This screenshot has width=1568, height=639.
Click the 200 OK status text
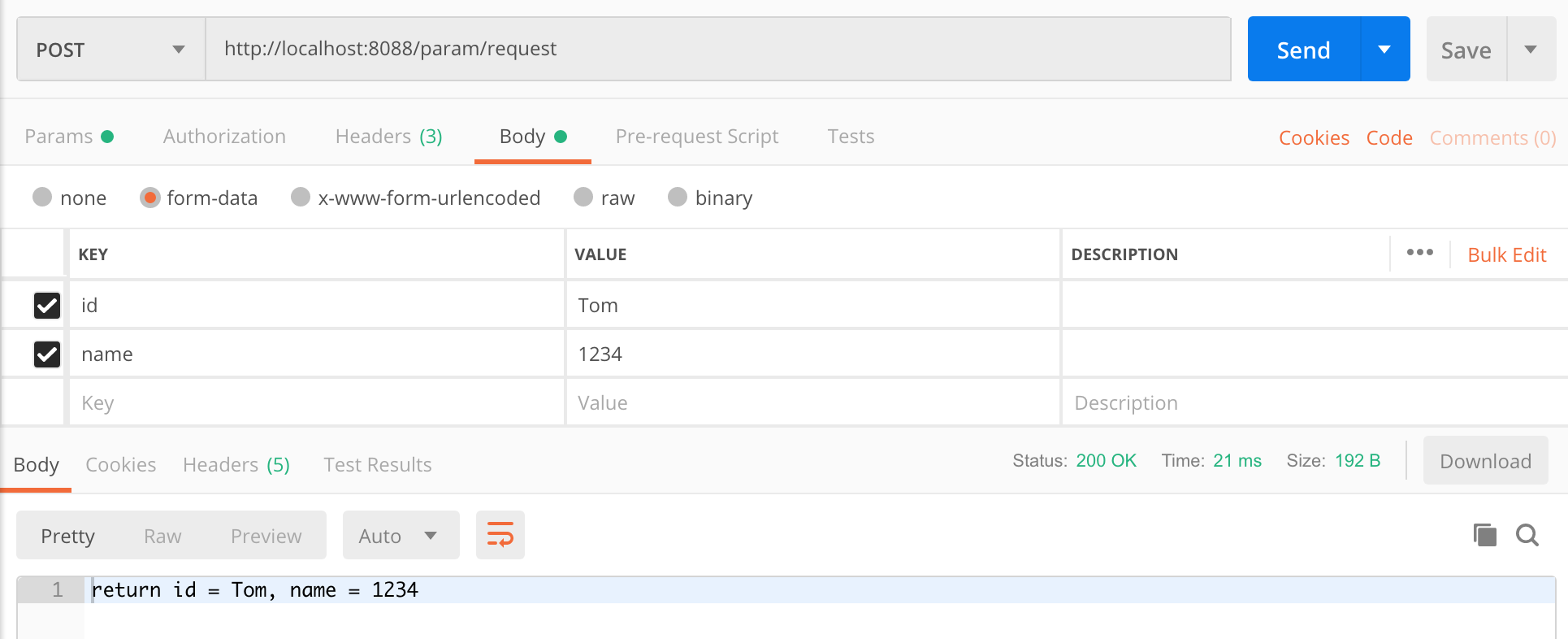point(1106,461)
